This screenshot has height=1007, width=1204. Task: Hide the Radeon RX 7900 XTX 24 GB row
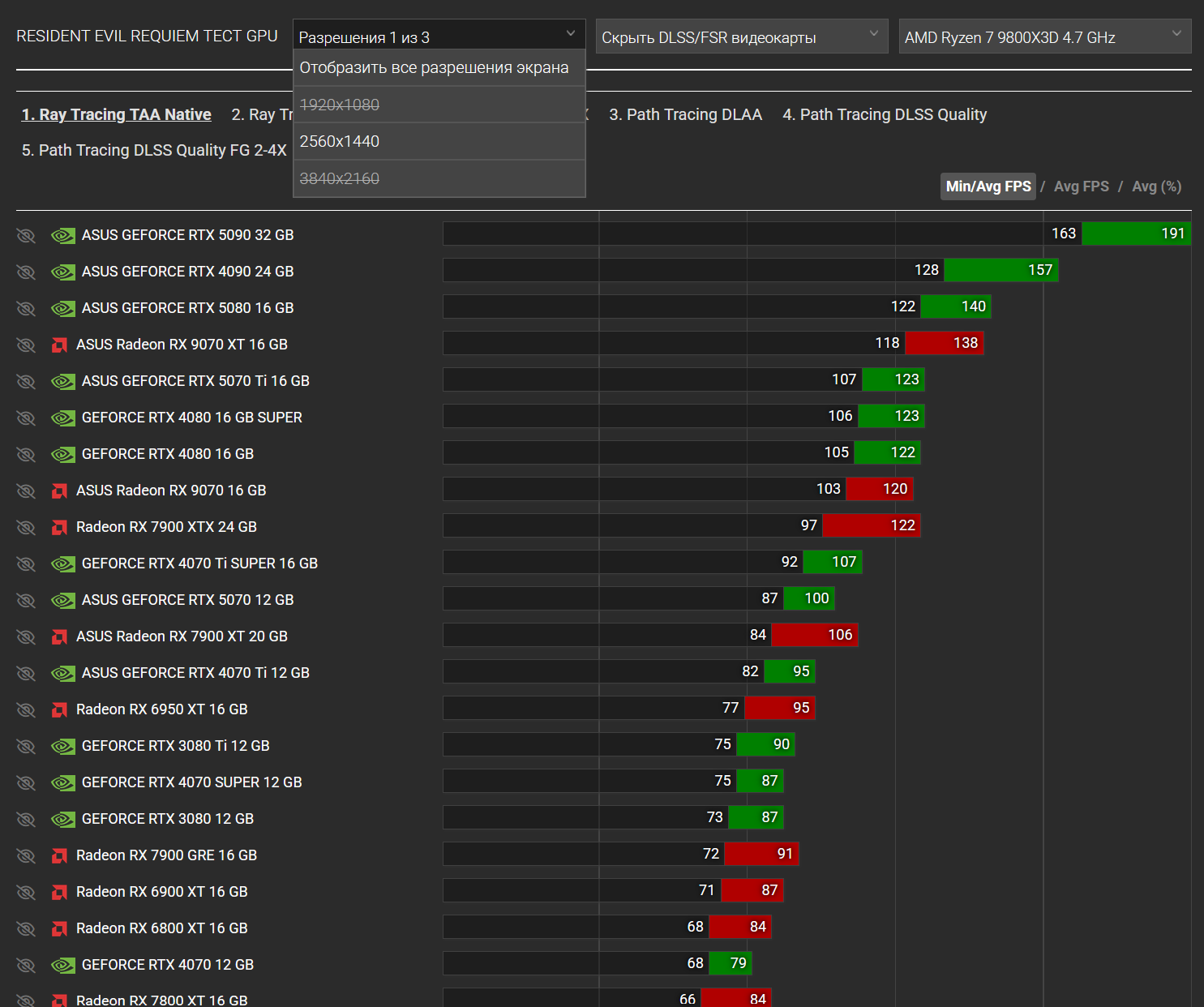pyautogui.click(x=26, y=527)
